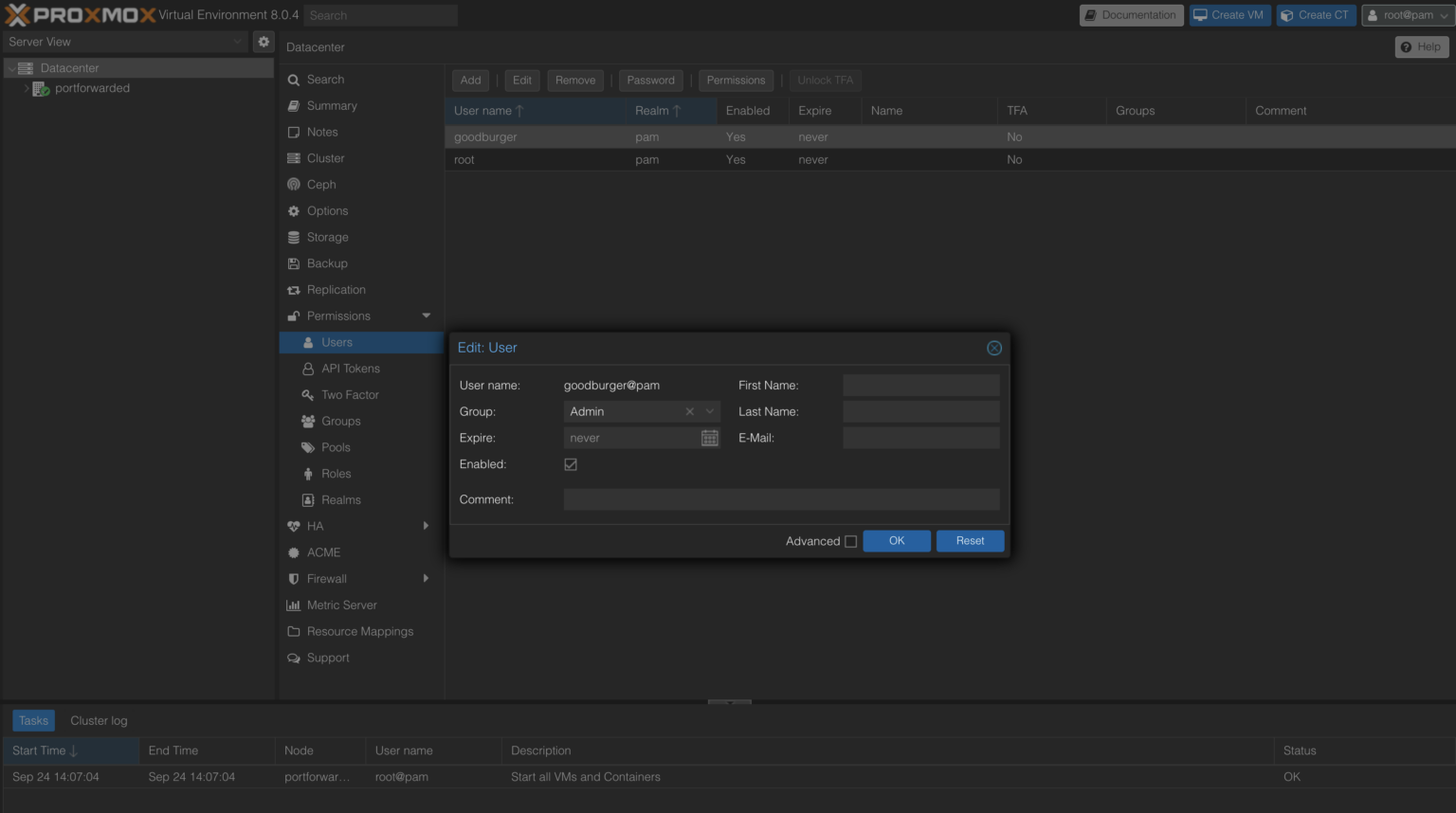Click the OK button to save user
This screenshot has width=1456, height=813.
point(895,541)
